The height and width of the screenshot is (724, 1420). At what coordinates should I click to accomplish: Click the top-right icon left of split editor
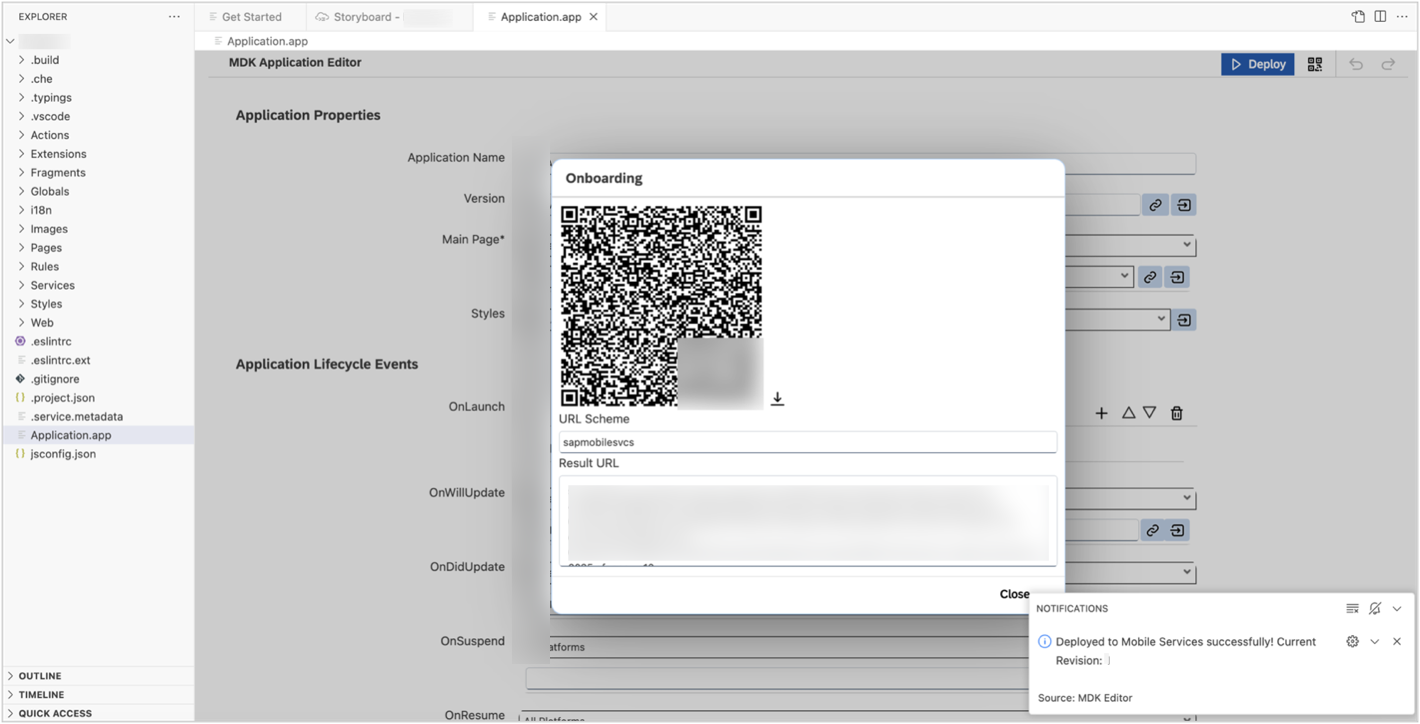(x=1358, y=17)
